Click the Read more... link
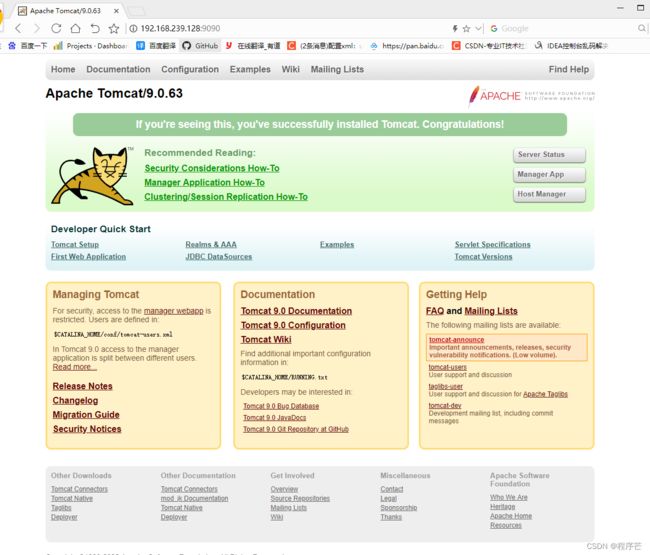Image resolution: width=650 pixels, height=555 pixels. coord(74,367)
